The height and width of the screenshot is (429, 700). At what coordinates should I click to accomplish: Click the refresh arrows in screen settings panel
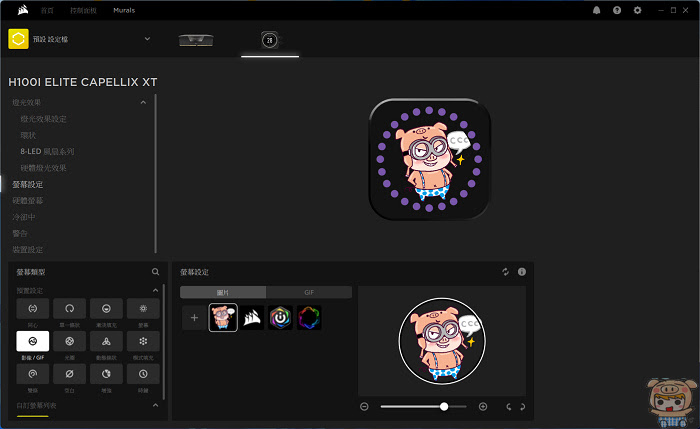tap(505, 272)
